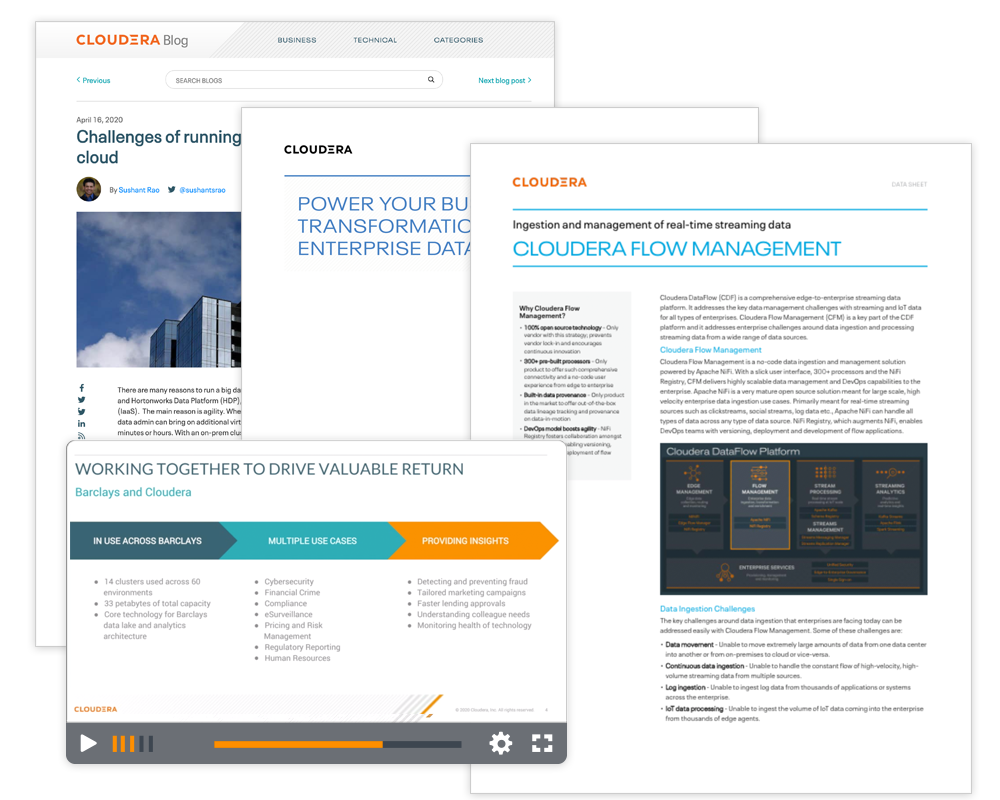Click the Twitter bird icon beside author
The image size is (1000, 800).
[x=172, y=189]
